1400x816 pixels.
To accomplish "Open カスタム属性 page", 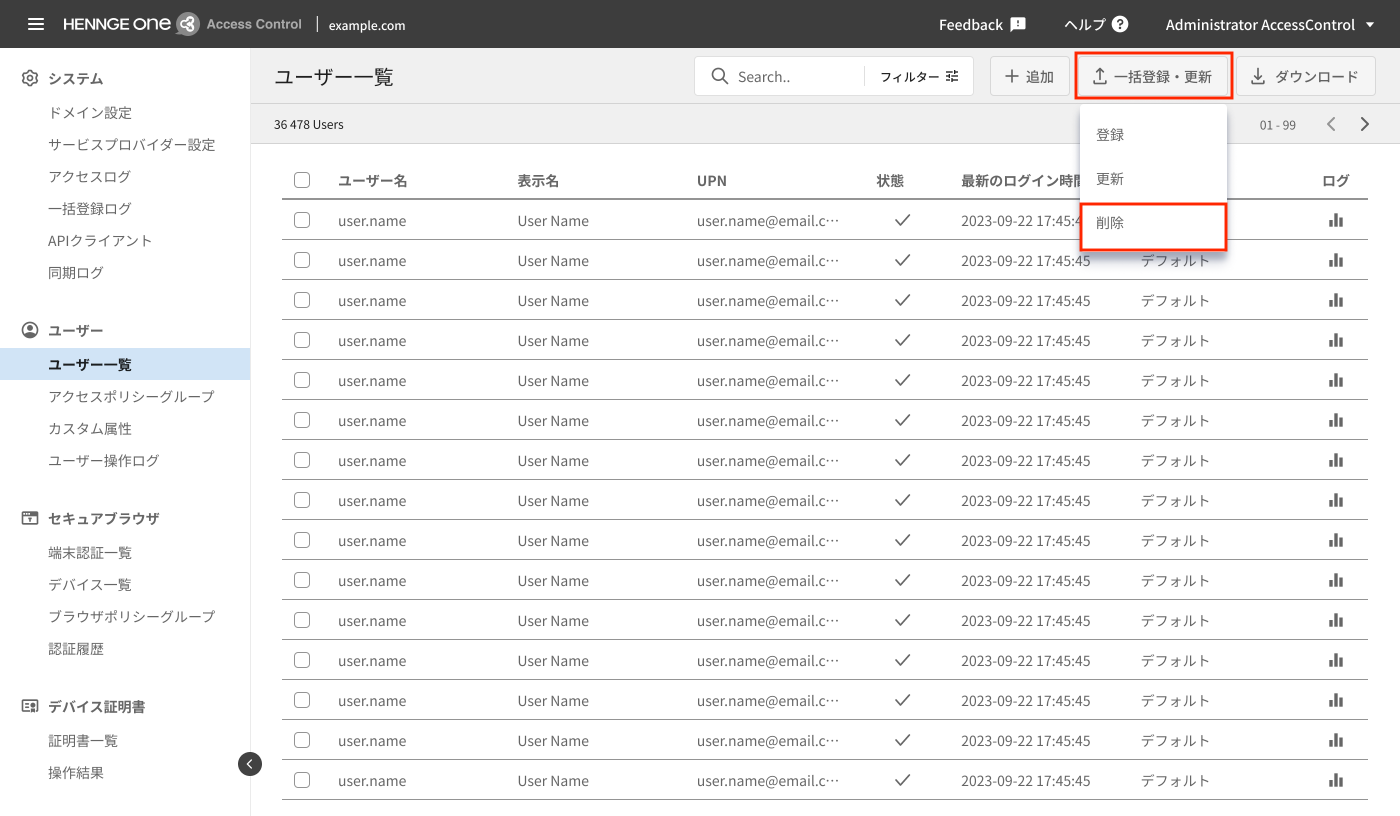I will 89,429.
